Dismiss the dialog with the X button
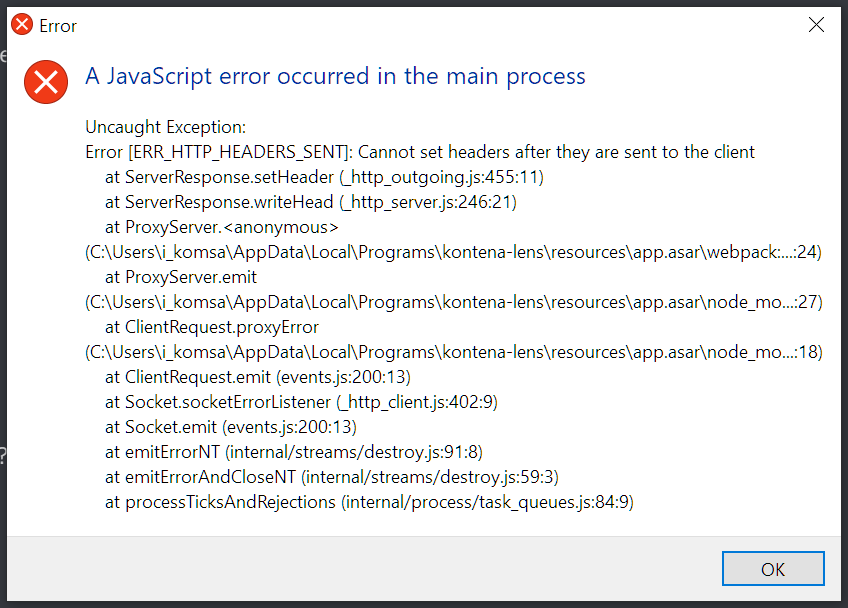The width and height of the screenshot is (848, 608). (816, 24)
